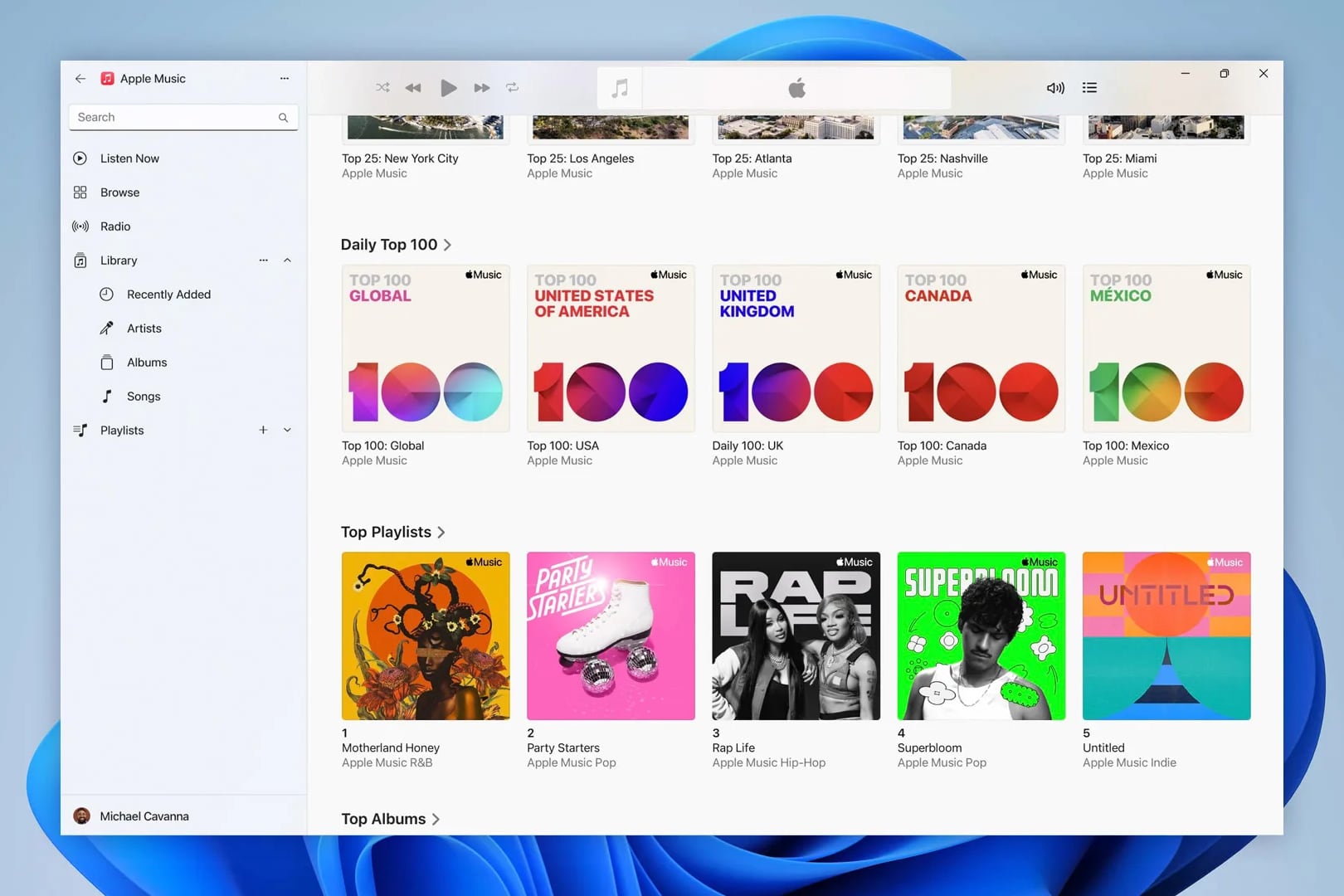Expand the Playlists section
This screenshot has width=1344, height=896.
coord(287,430)
